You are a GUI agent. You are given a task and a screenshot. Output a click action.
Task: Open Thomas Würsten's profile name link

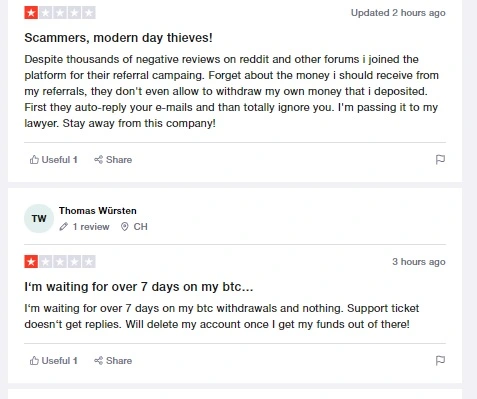point(98,211)
